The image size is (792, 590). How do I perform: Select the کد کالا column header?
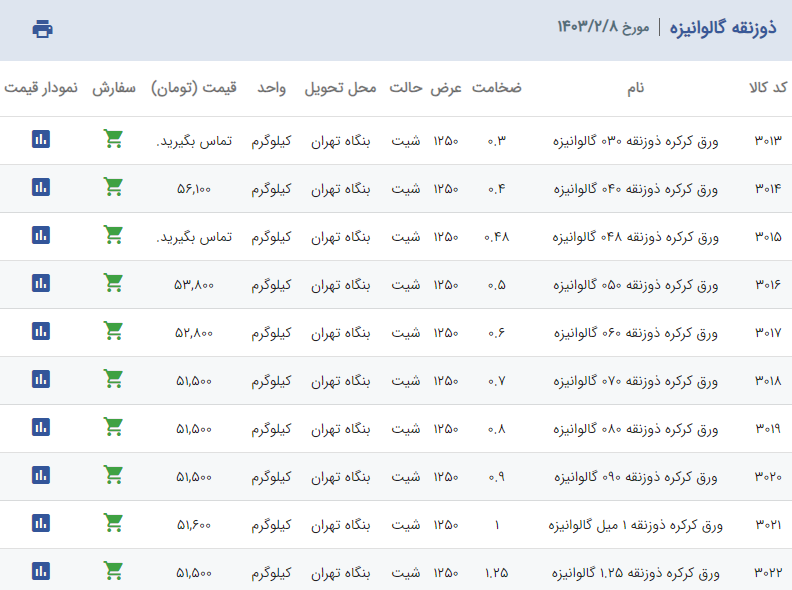767,88
